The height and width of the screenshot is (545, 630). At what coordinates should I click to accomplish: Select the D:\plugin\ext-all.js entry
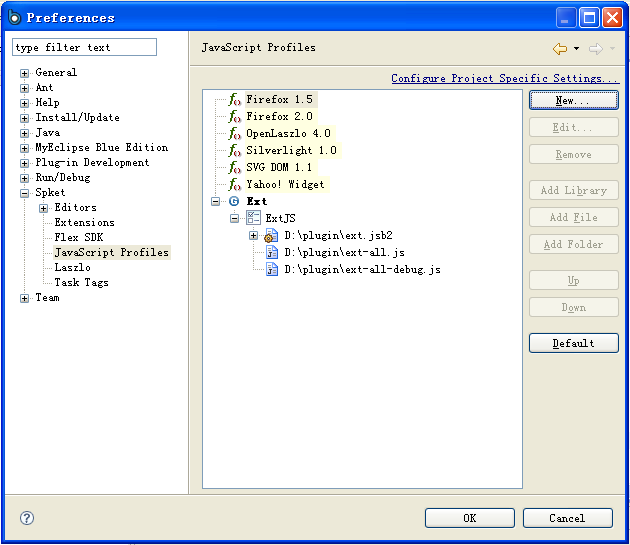tap(344, 252)
